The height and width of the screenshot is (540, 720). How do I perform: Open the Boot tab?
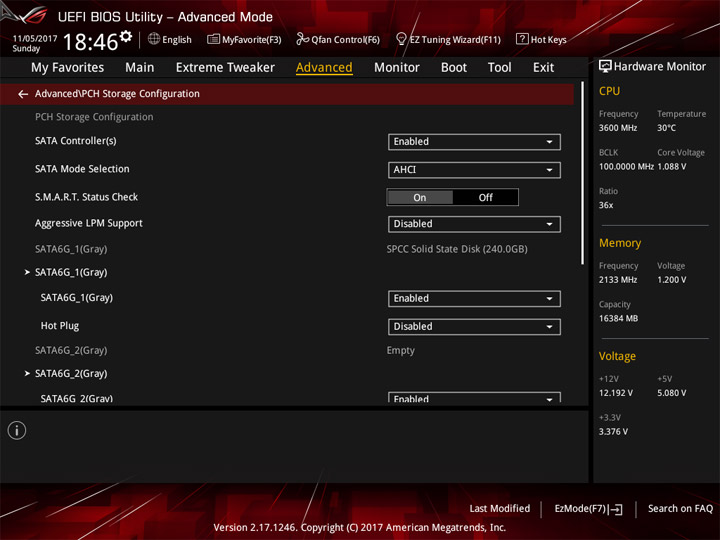pyautogui.click(x=454, y=68)
